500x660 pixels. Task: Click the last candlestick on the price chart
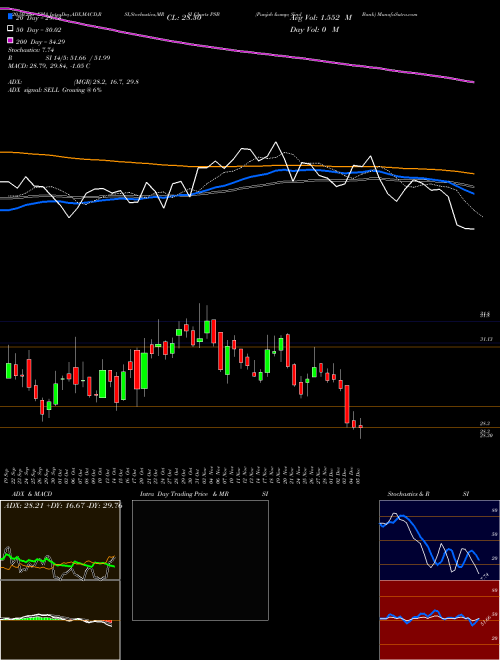[361, 427]
